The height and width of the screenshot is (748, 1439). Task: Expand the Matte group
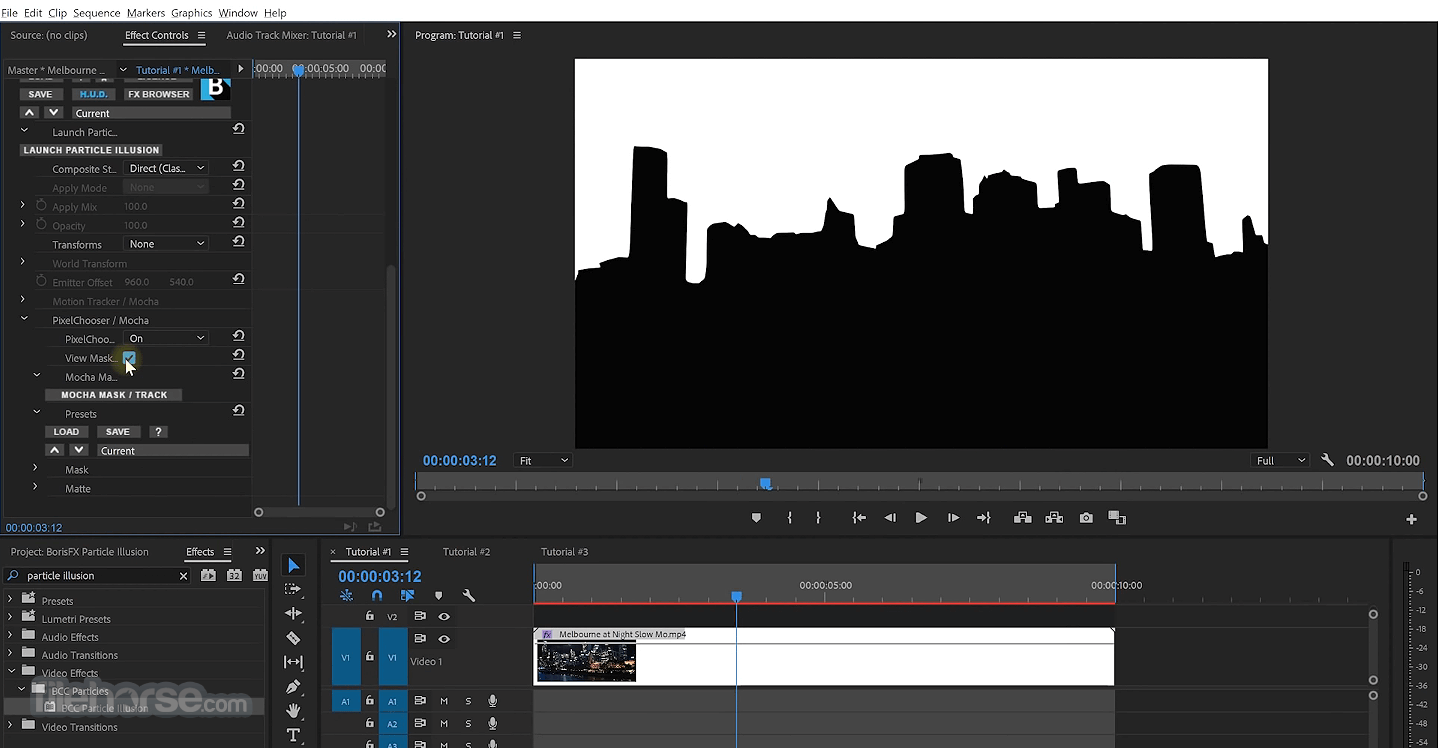pos(35,487)
